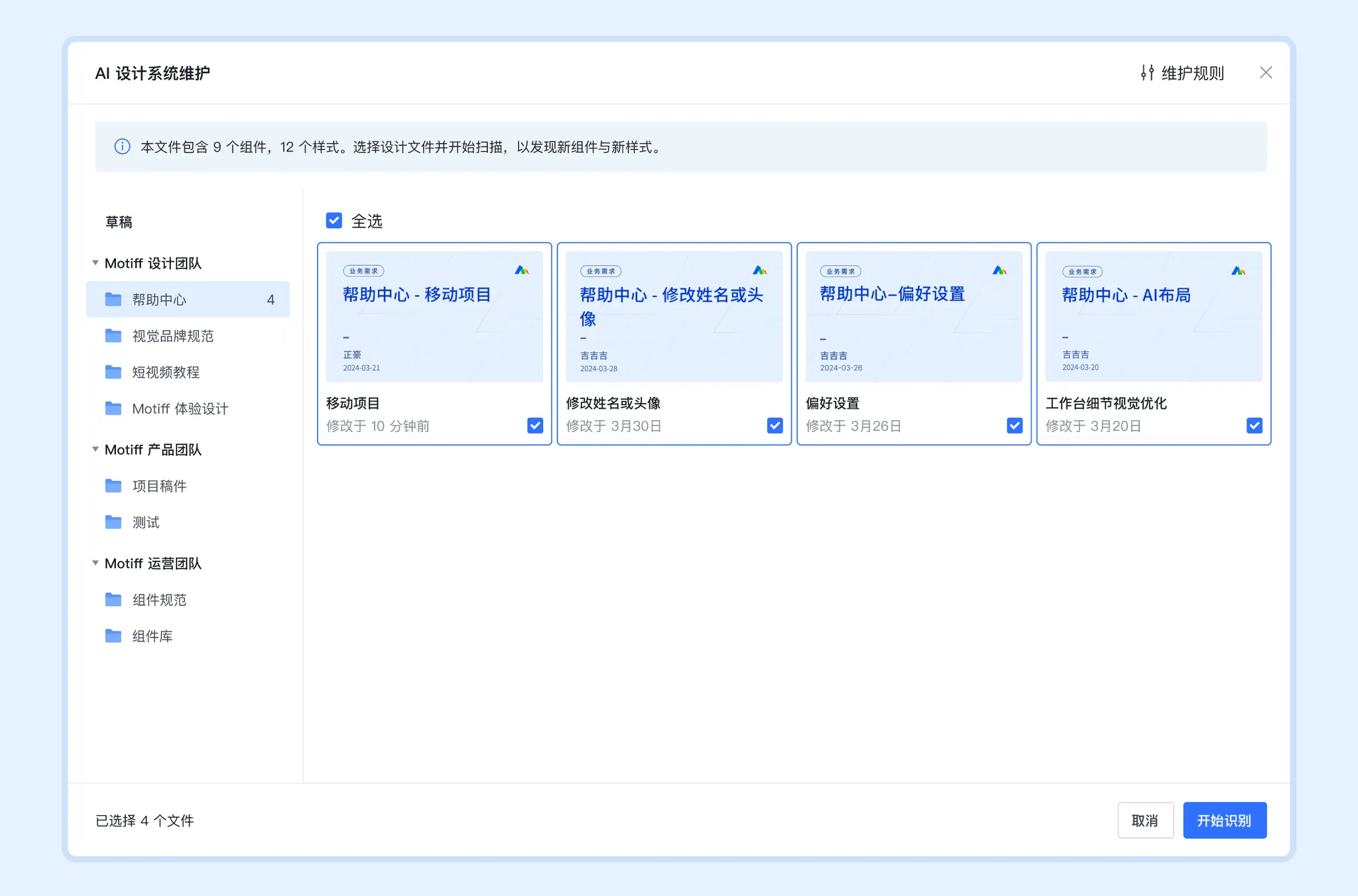This screenshot has width=1358, height=896.
Task: Collapse the Motiff 运营团队 group arrow
Action: (95, 563)
